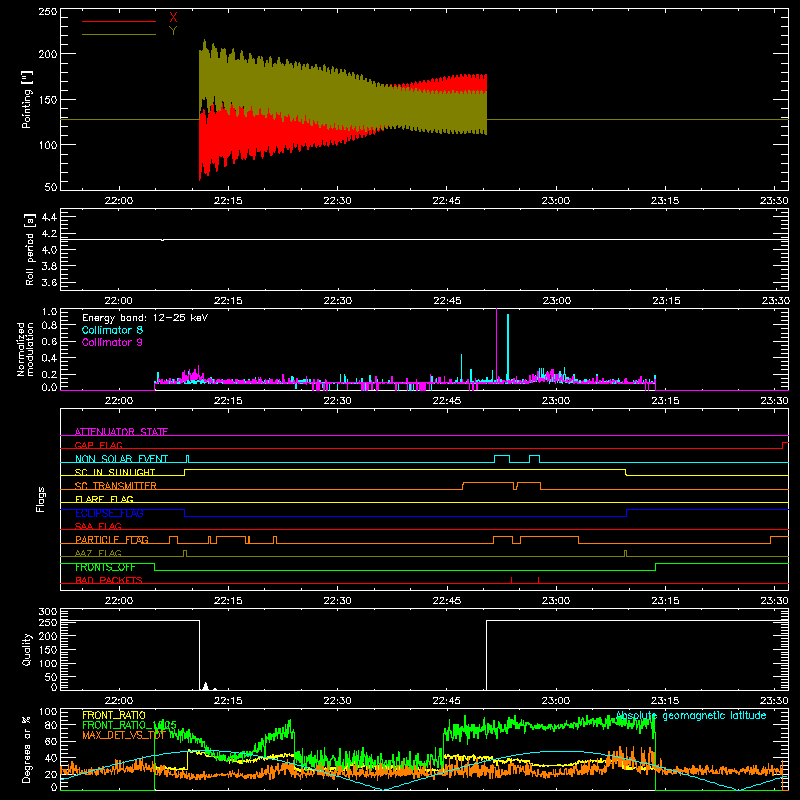Click the BAD_PACKETS flag label
The width and height of the screenshot is (800, 800).
[109, 580]
